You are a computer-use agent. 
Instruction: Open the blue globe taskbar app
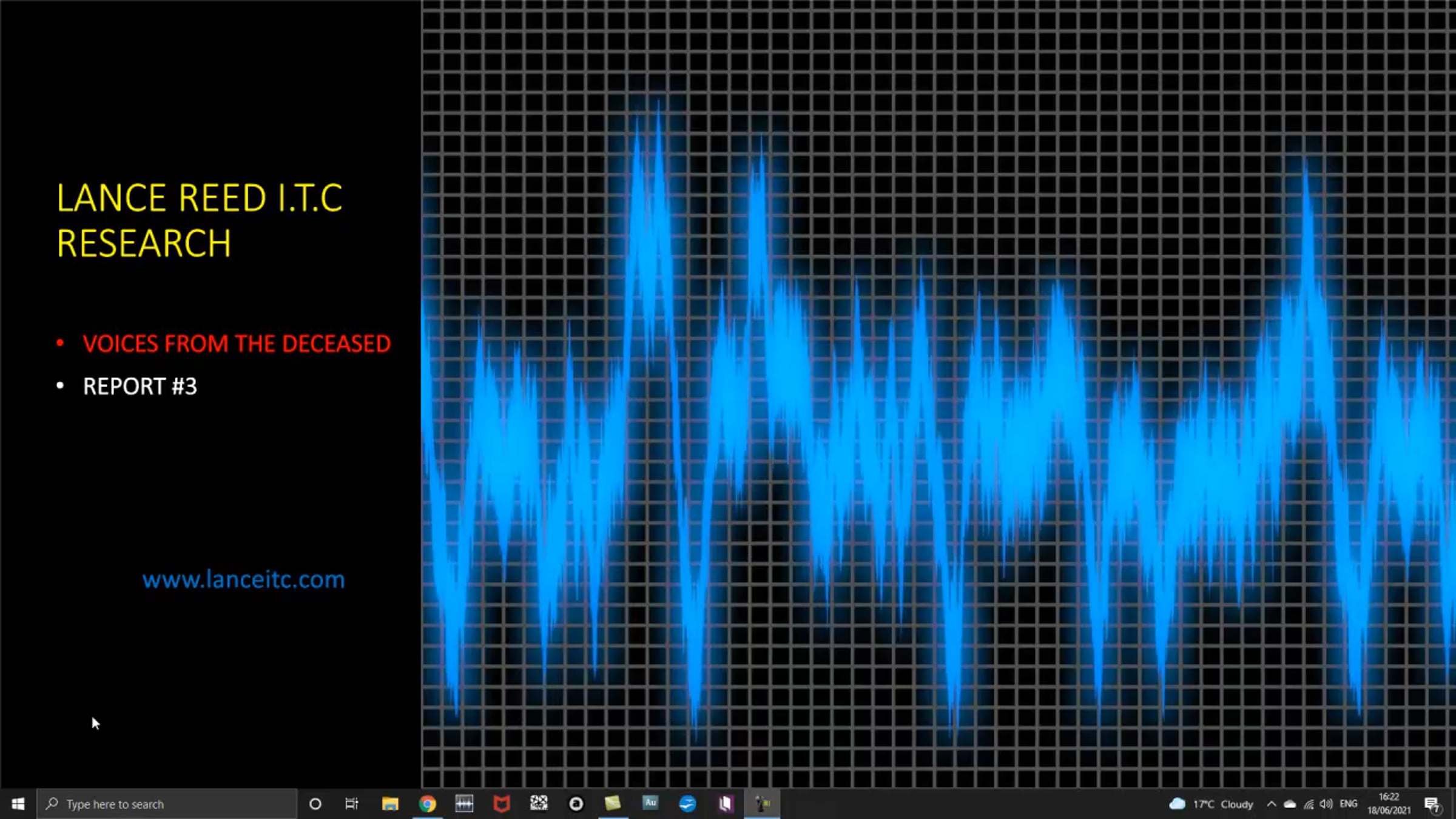tap(687, 804)
